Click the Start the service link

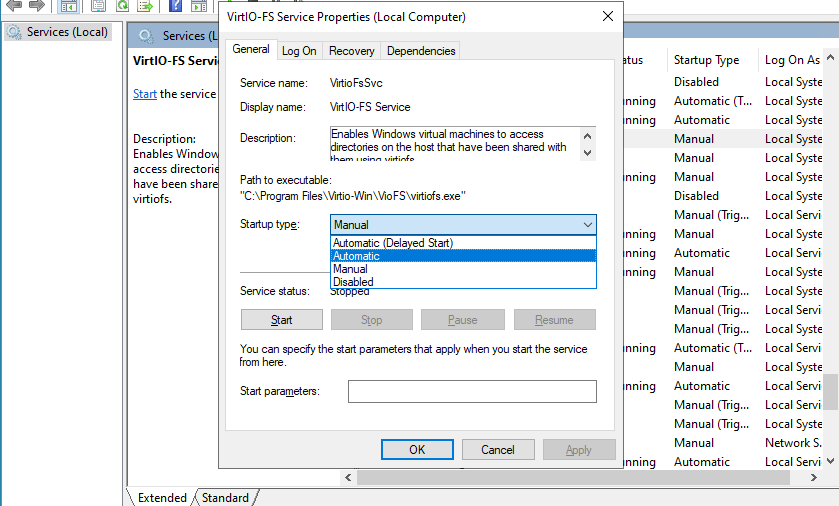pos(144,94)
